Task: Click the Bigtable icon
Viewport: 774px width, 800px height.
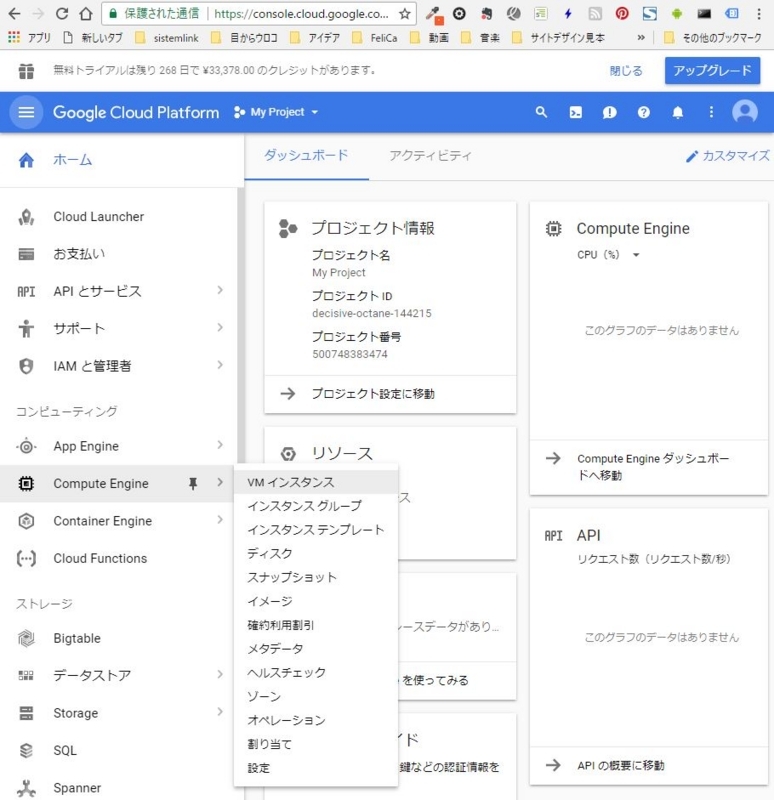Action: [26, 638]
